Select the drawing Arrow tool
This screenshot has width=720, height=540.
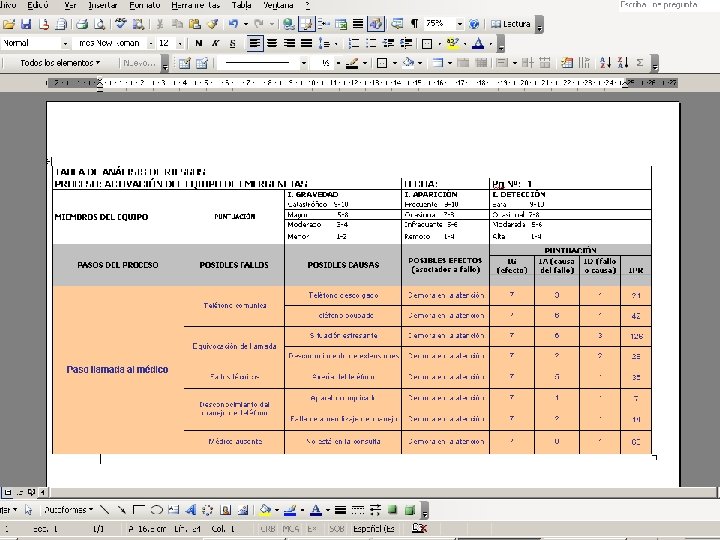[x=122, y=510]
